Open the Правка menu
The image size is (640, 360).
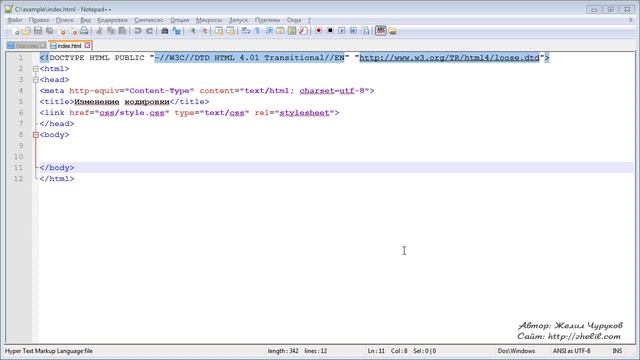(x=39, y=20)
